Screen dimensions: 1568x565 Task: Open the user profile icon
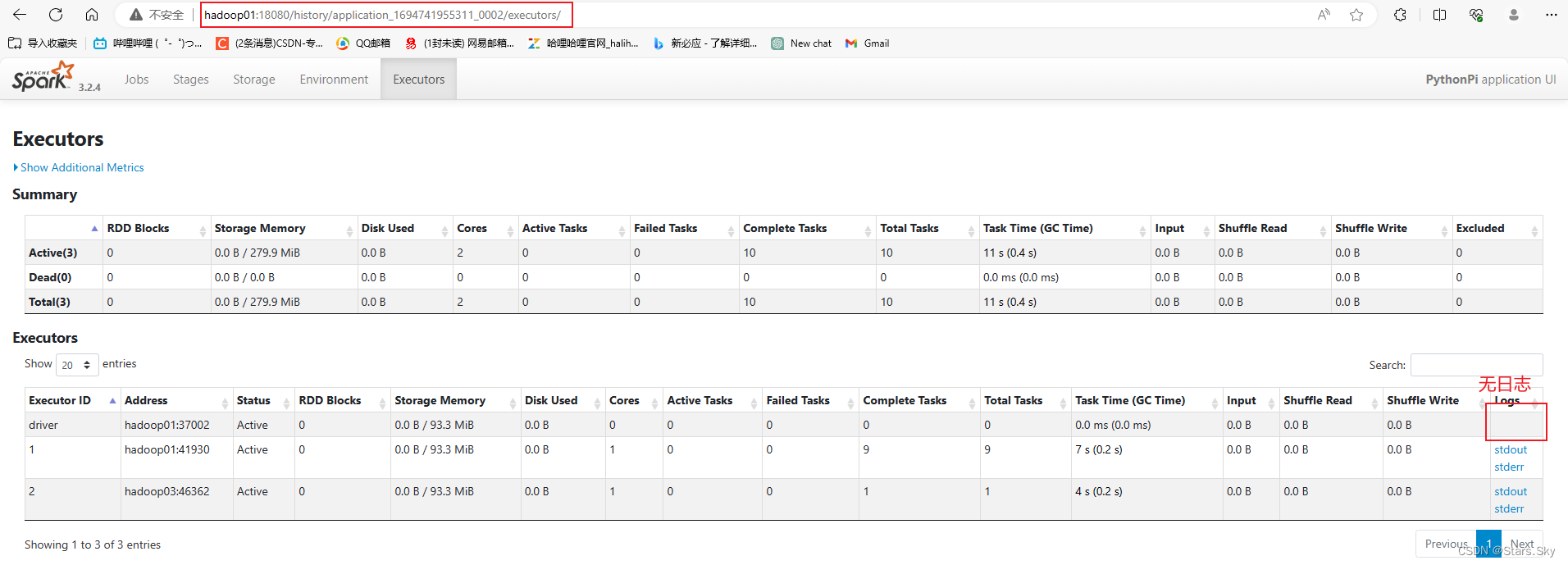click(x=1514, y=15)
